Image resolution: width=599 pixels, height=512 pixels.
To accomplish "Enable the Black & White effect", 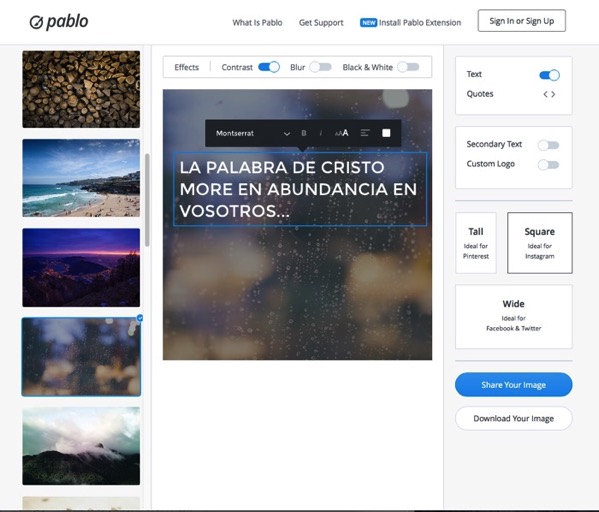I will 408,67.
